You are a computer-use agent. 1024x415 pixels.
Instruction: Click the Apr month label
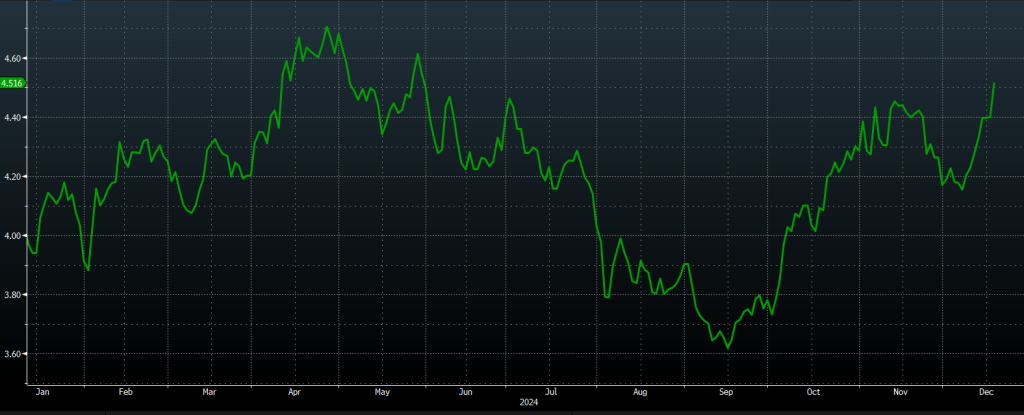(294, 392)
